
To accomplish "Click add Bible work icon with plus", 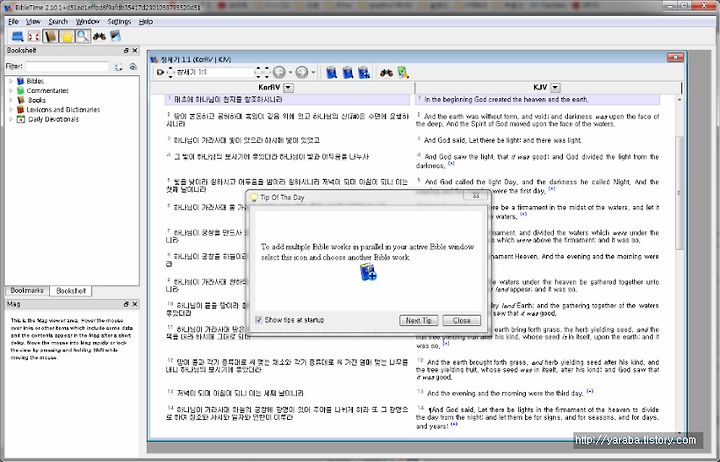I will point(364,72).
